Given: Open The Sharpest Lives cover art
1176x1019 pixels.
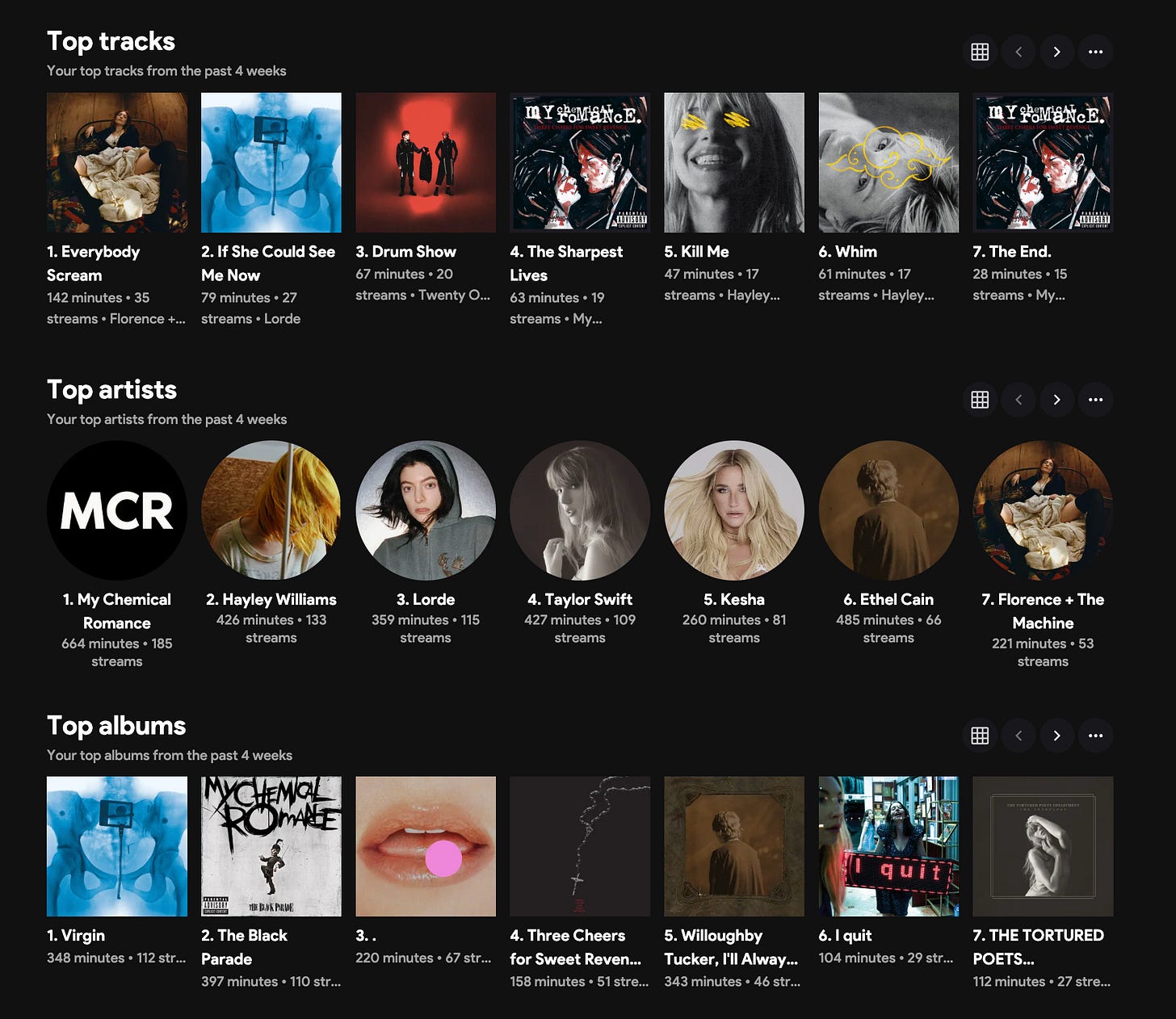Looking at the screenshot, I should tap(580, 162).
